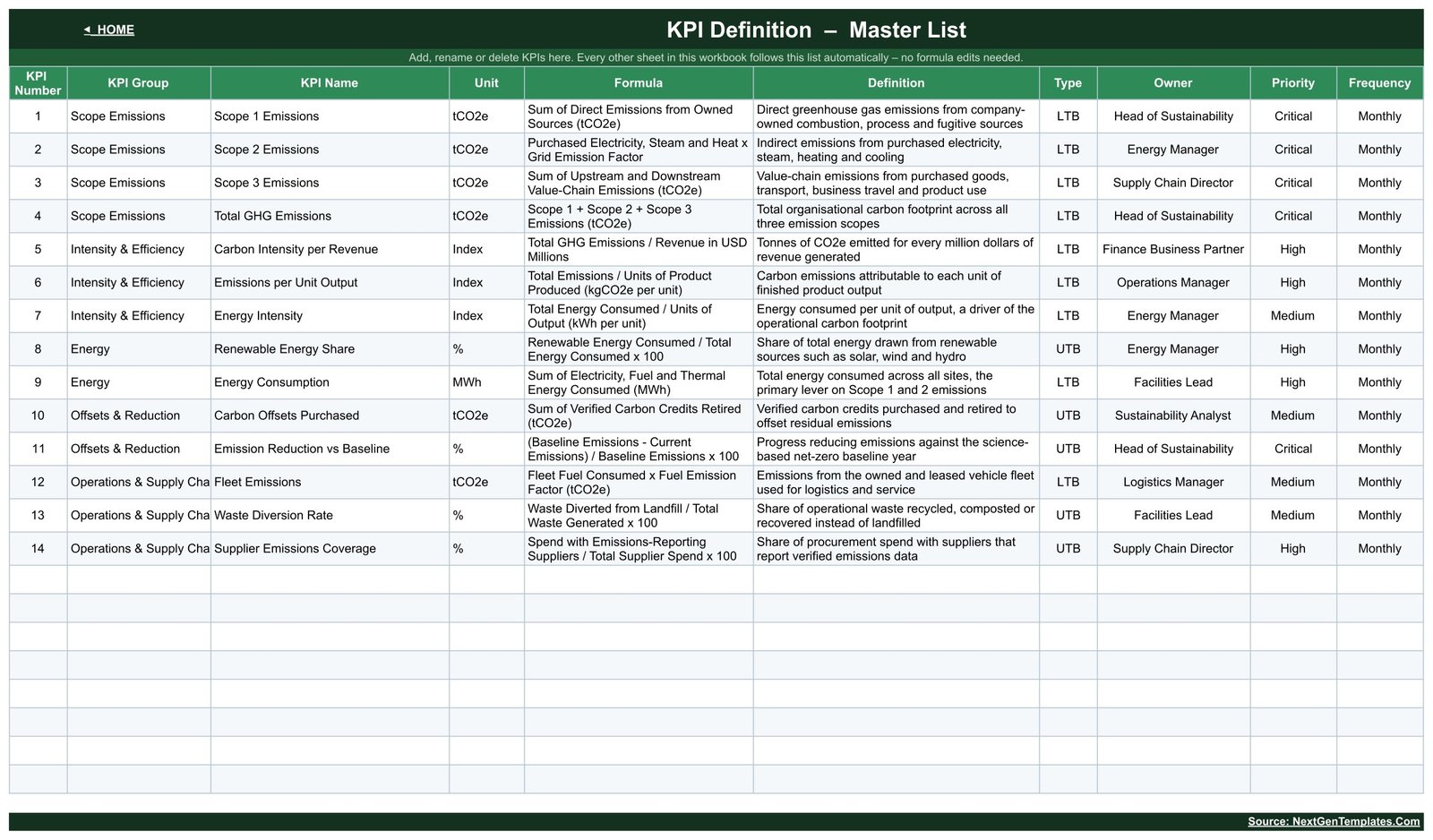Select Operations & Supply Cha group in row 13
1433x840 pixels.
[138, 515]
